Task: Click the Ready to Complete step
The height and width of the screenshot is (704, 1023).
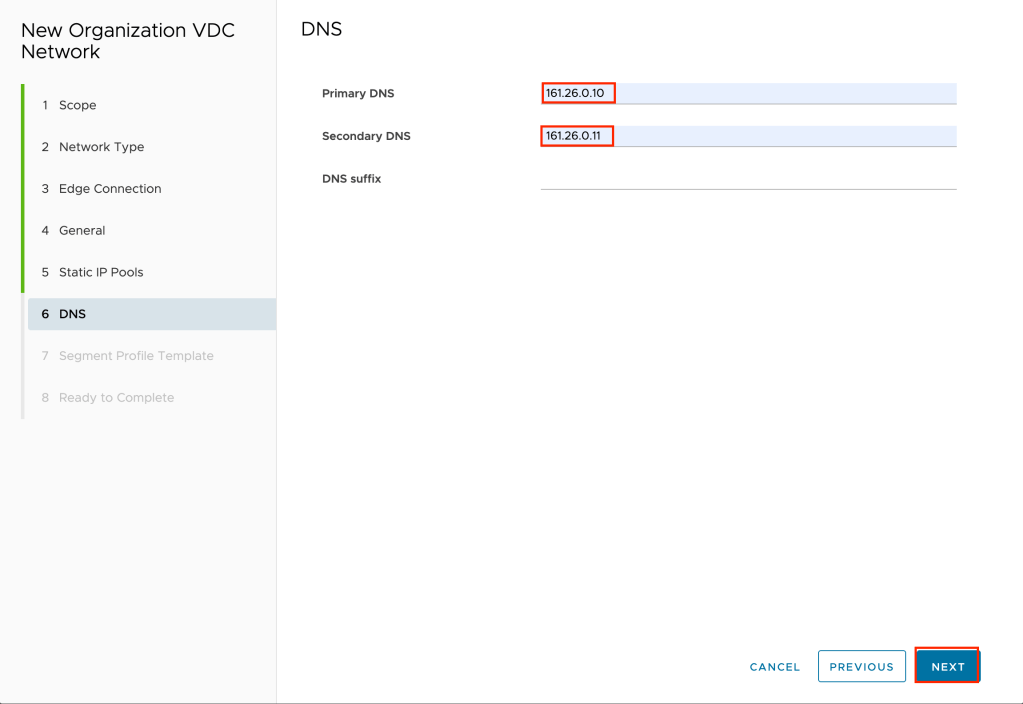Action: coord(116,398)
